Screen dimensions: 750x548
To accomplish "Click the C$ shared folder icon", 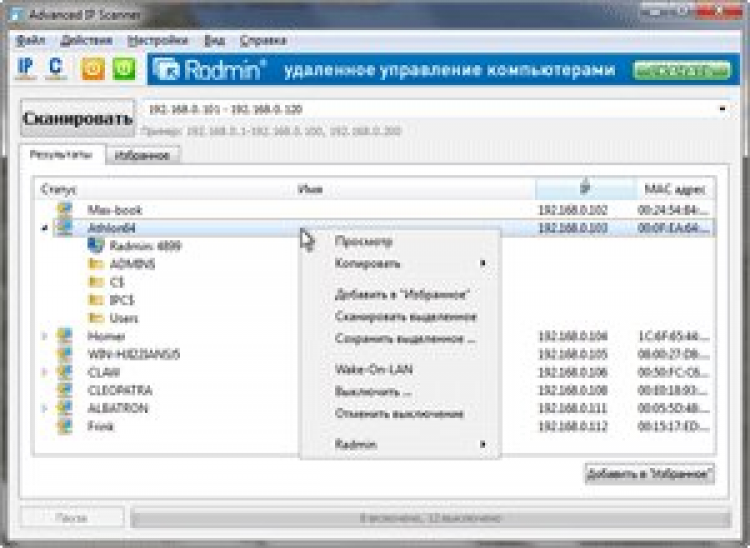I will (96, 282).
